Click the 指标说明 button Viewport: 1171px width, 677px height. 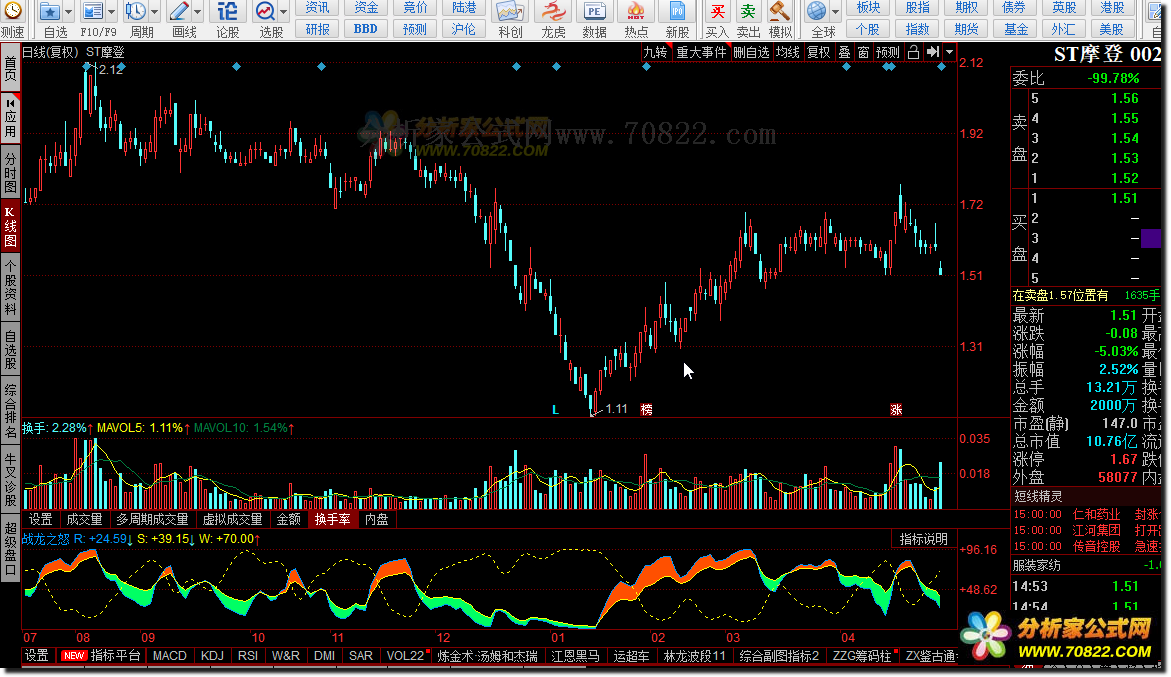click(923, 539)
